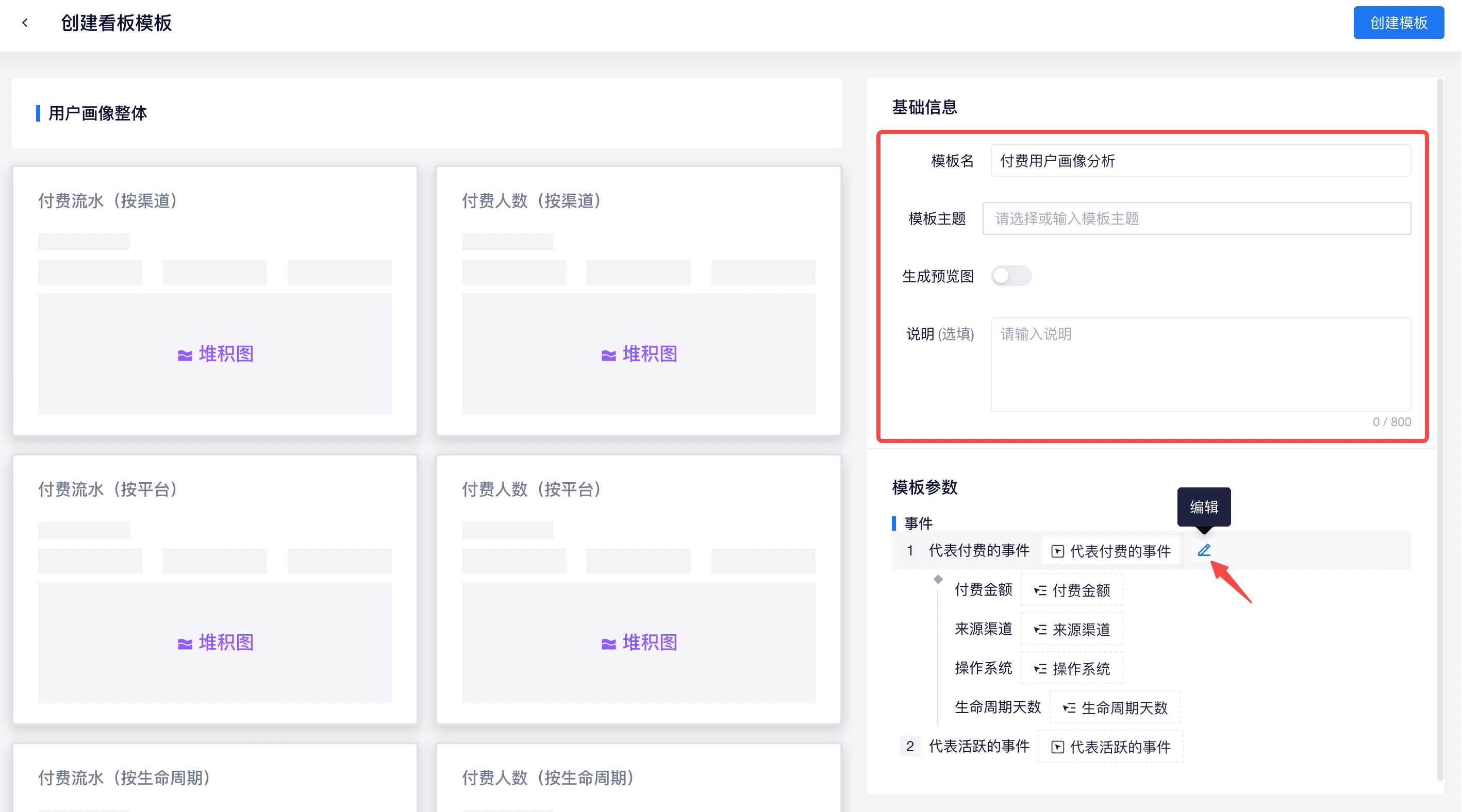Click the 创建模板 button

1399,23
